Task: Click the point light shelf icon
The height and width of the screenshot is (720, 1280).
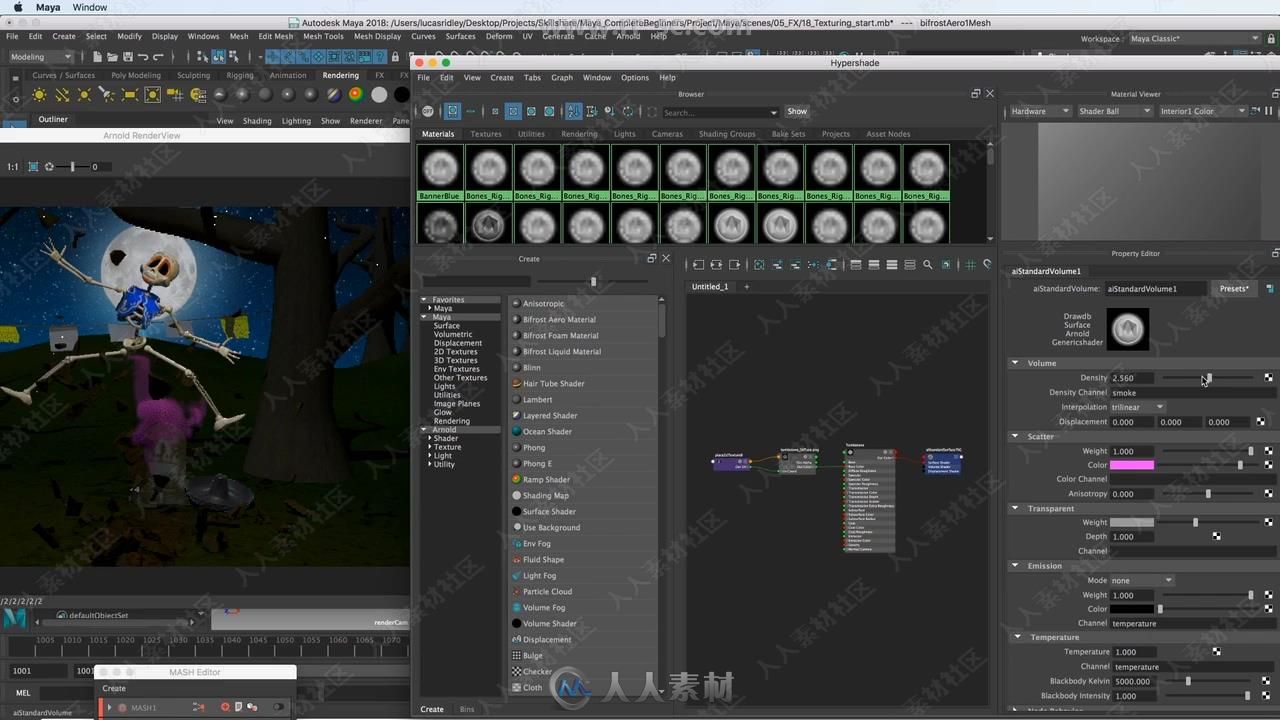Action: [x=84, y=95]
